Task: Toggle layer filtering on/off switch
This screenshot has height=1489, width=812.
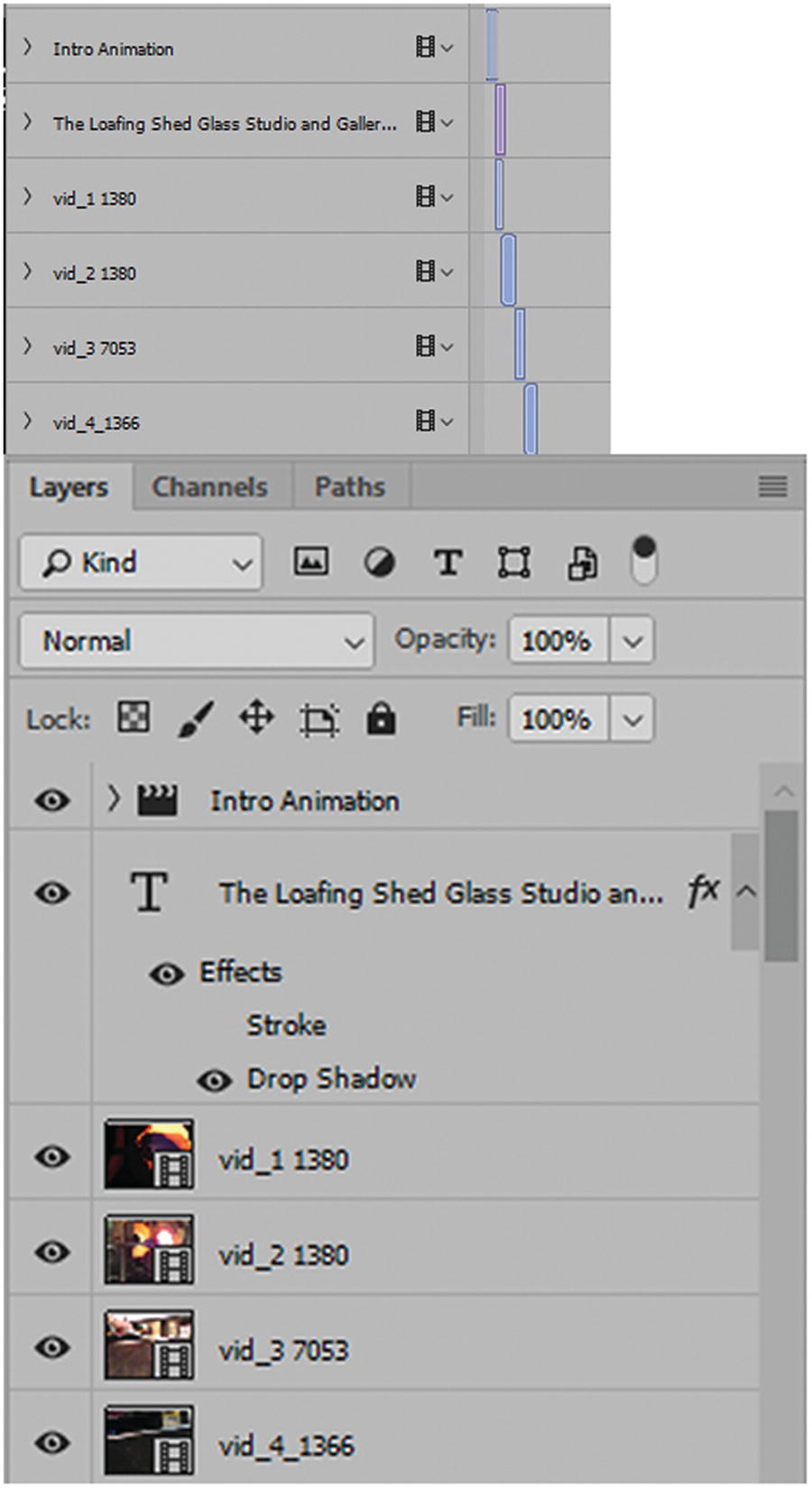Action: pyautogui.click(x=643, y=560)
